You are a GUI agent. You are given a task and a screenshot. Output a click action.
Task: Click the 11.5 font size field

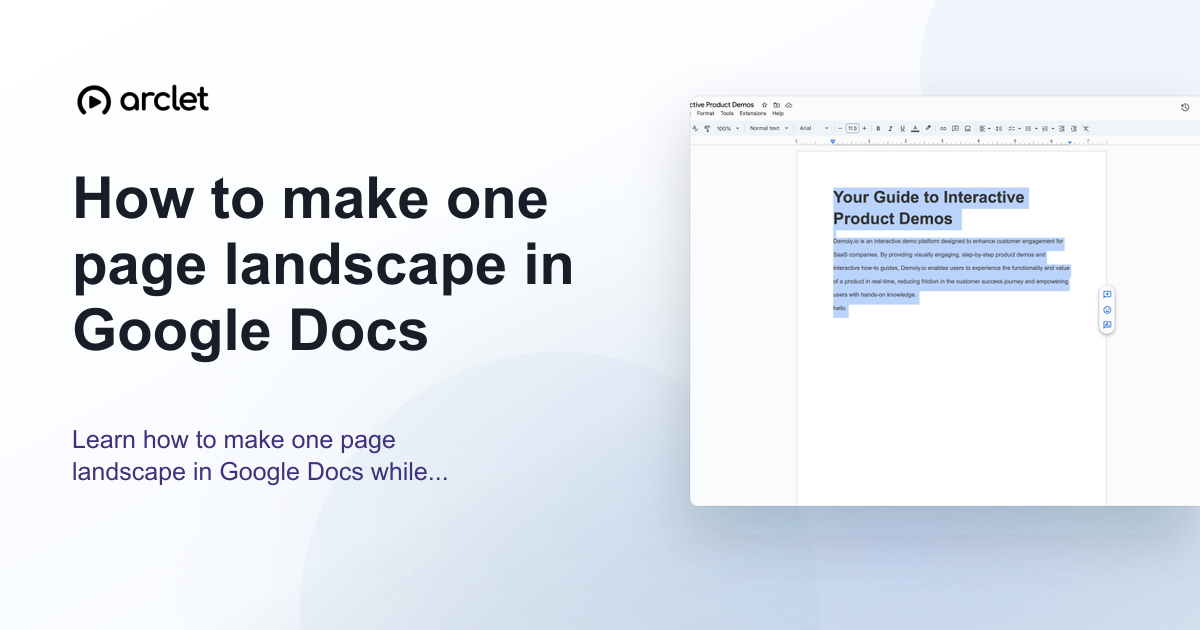click(x=852, y=128)
